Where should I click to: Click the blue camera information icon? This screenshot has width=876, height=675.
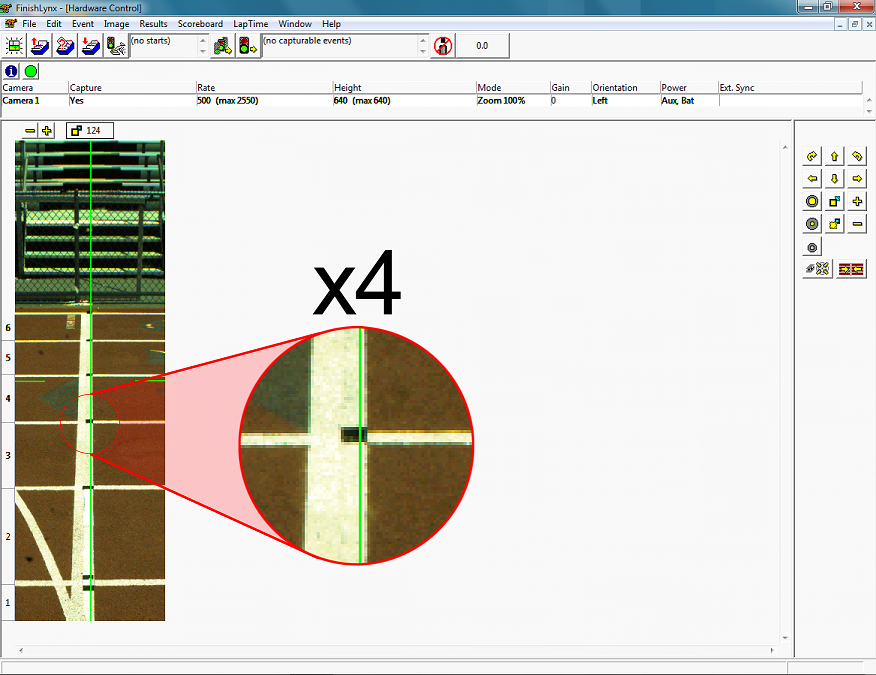click(x=11, y=71)
